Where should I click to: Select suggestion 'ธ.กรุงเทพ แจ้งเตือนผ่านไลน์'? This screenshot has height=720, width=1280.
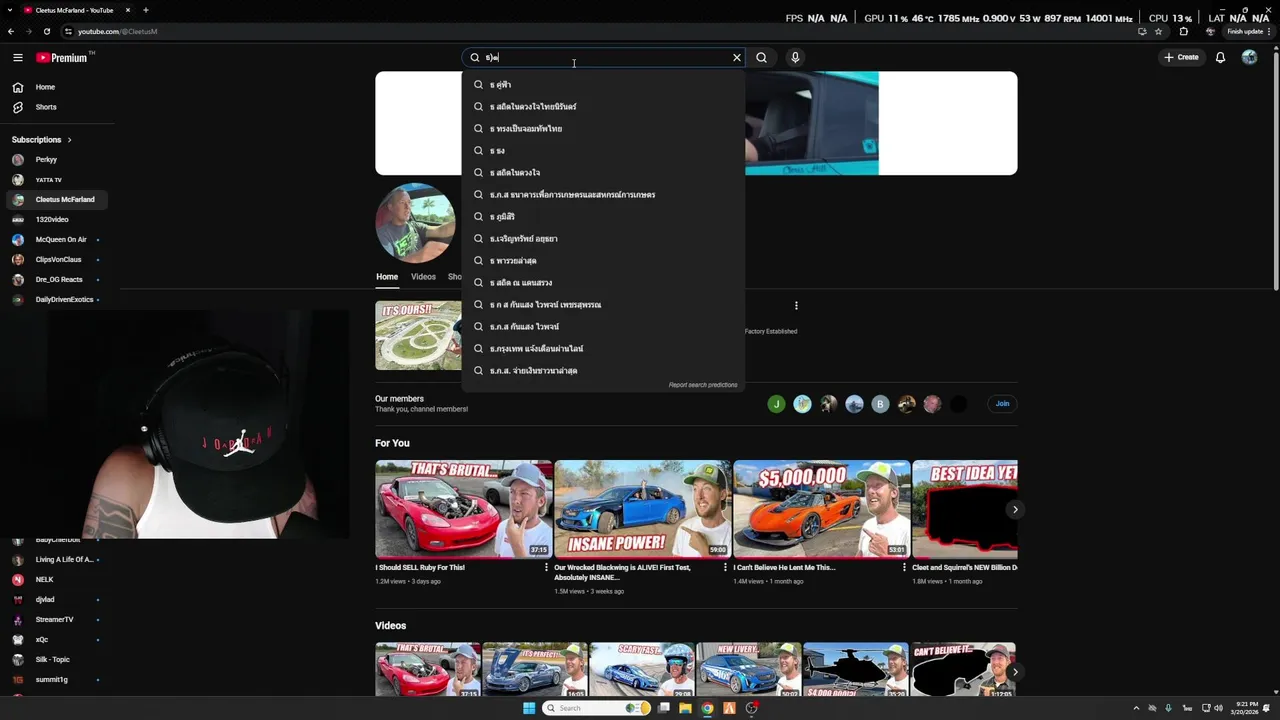pos(603,349)
